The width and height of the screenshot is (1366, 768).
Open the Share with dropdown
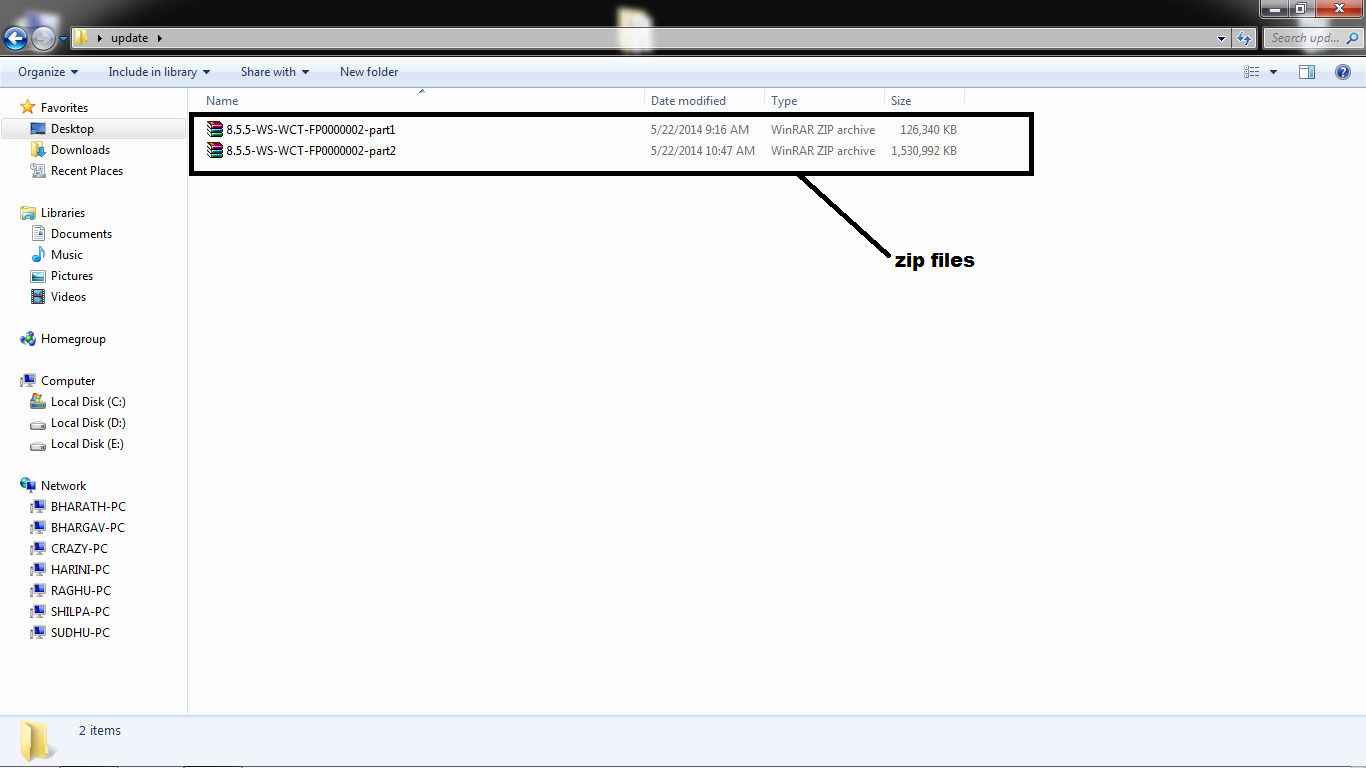[274, 71]
